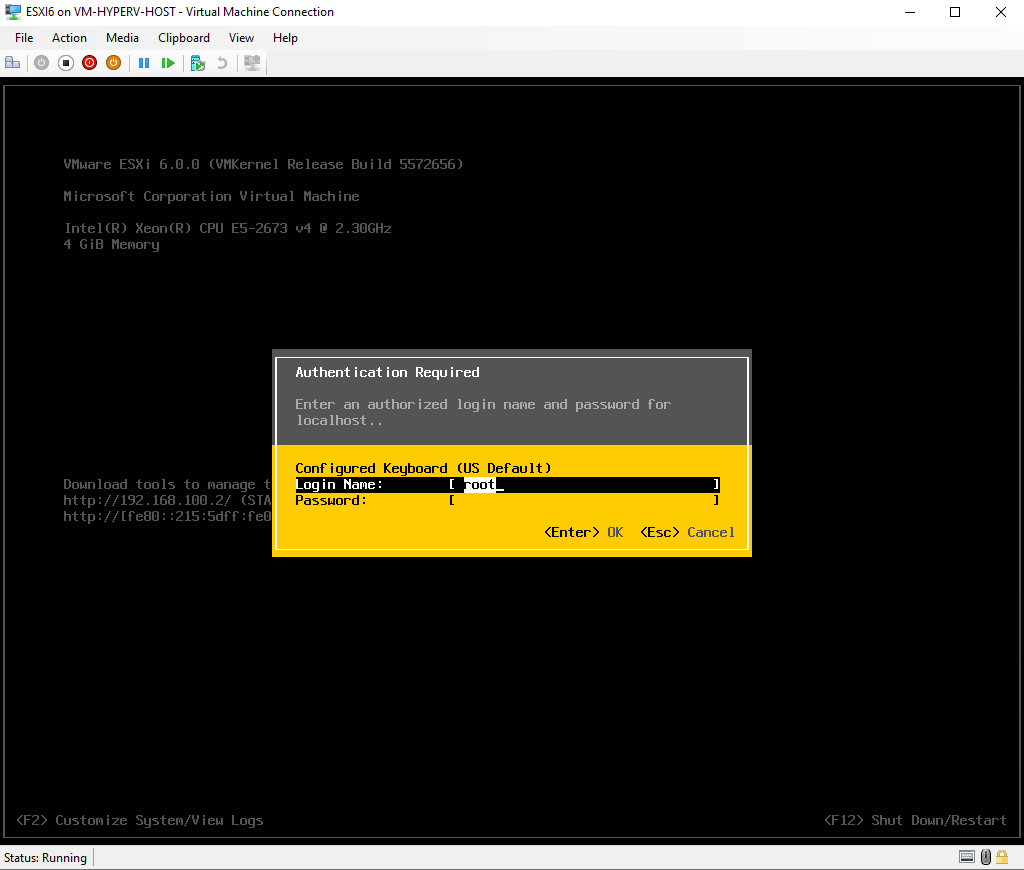Shut down the VM using the red icon
This screenshot has height=870, width=1024.
89,63
